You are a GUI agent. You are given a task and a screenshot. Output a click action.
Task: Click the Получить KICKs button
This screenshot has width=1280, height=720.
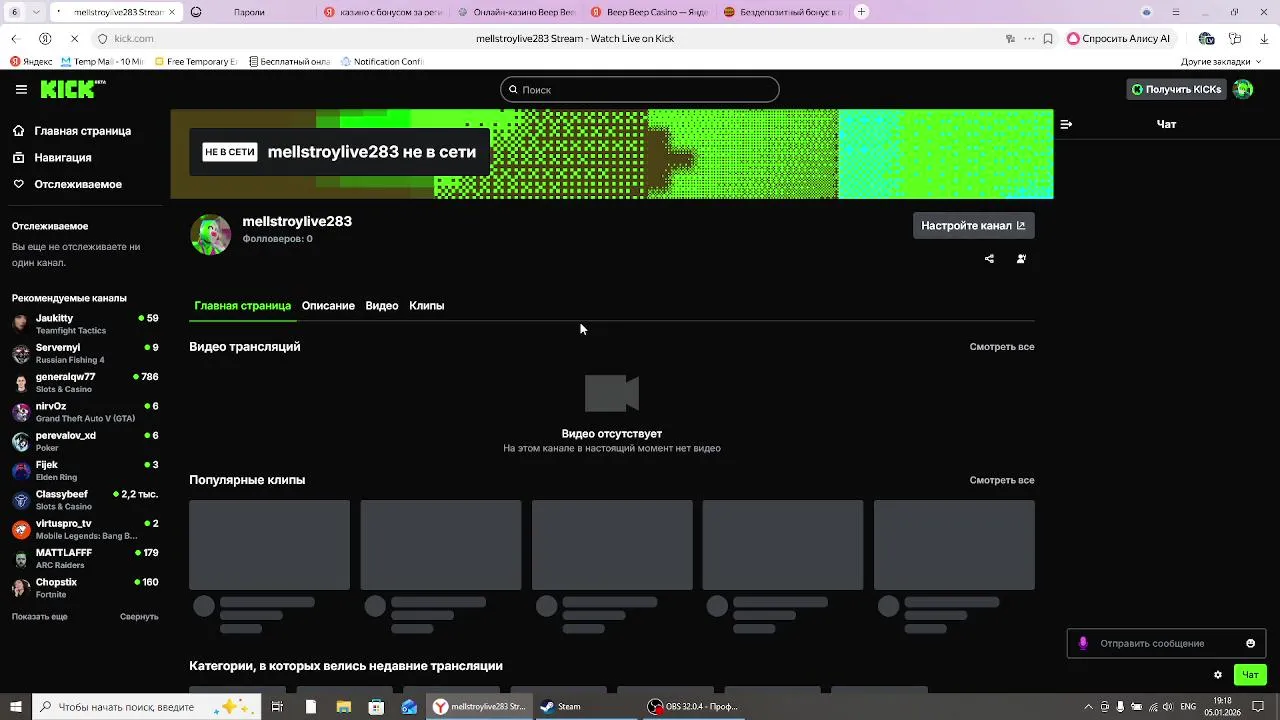coord(1176,90)
